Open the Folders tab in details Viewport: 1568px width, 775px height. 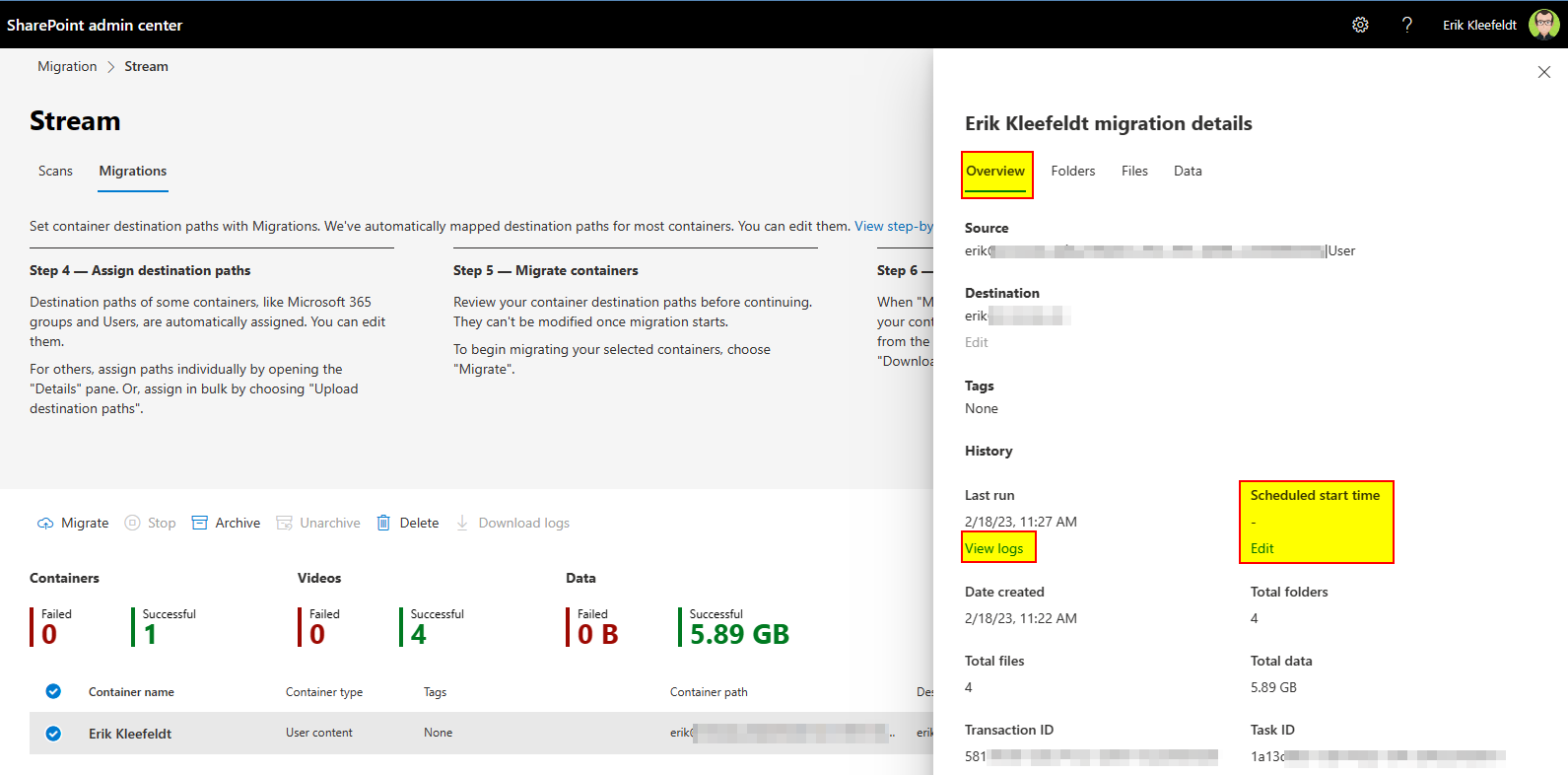(x=1072, y=171)
